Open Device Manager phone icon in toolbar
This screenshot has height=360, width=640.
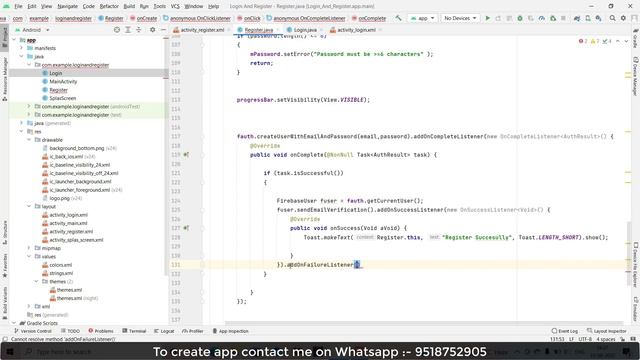pyautogui.click(x=588, y=18)
